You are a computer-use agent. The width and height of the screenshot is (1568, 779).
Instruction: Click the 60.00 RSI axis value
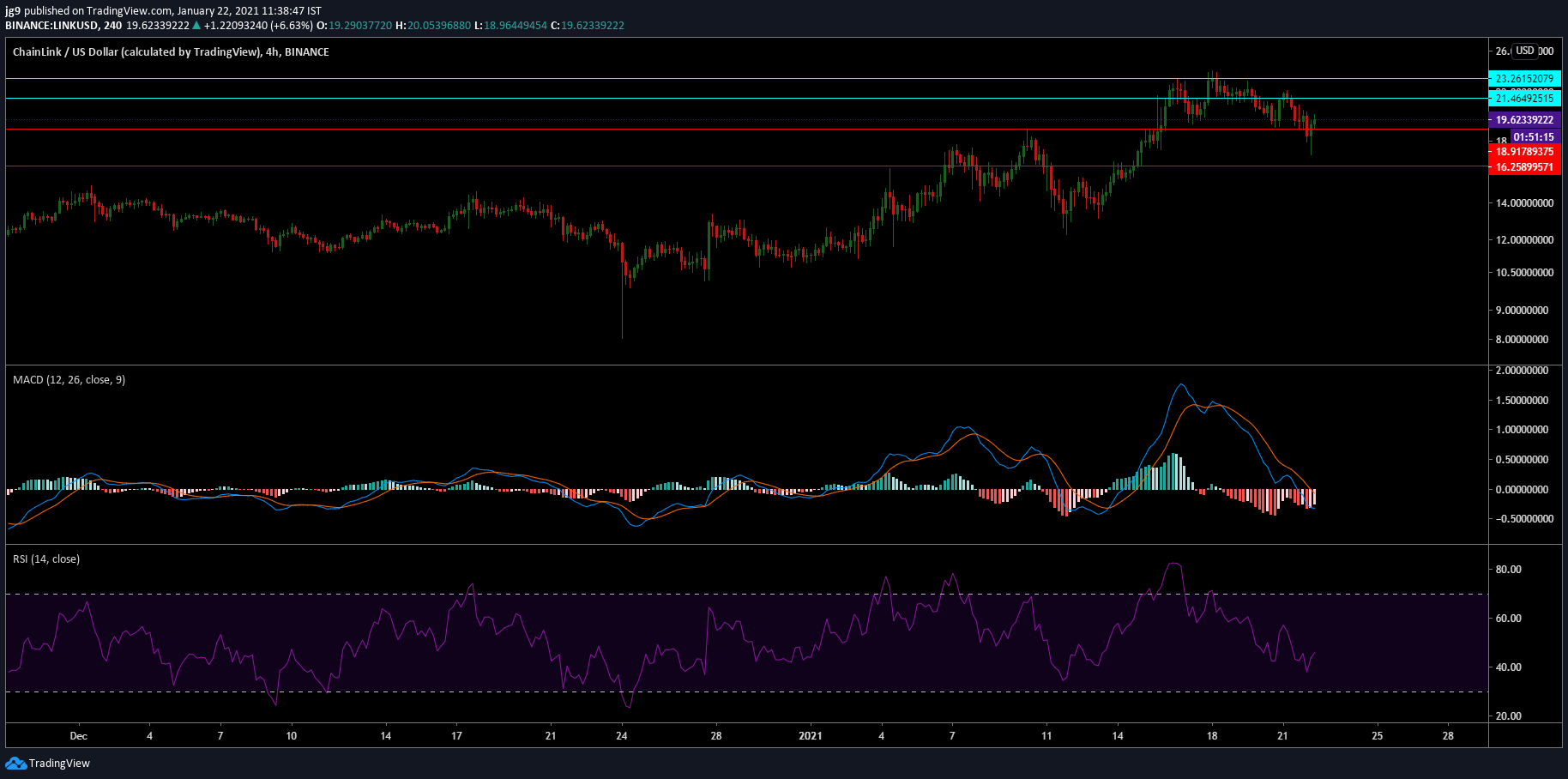(1508, 619)
